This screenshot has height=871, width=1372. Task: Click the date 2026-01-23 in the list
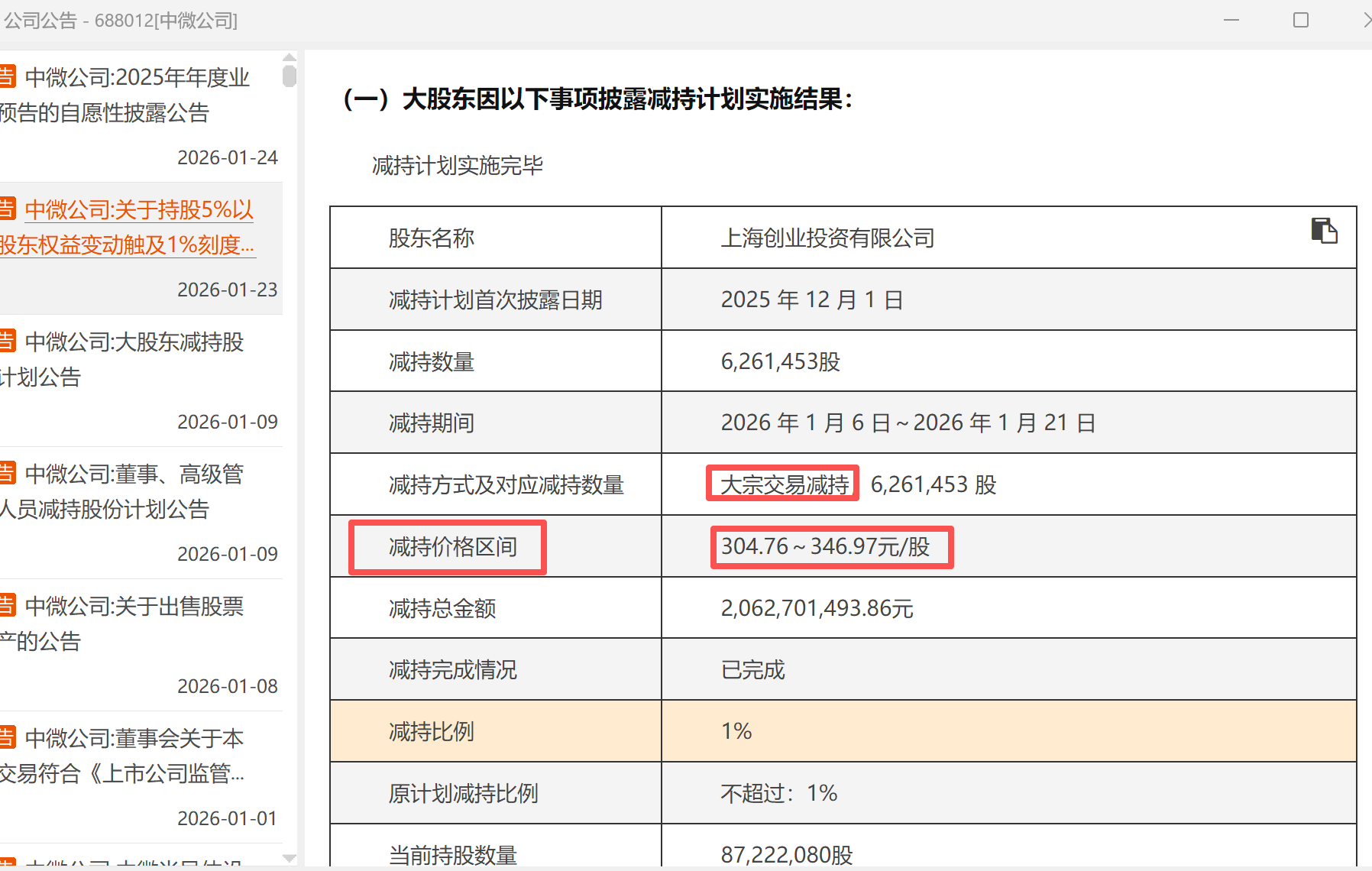pyautogui.click(x=228, y=290)
